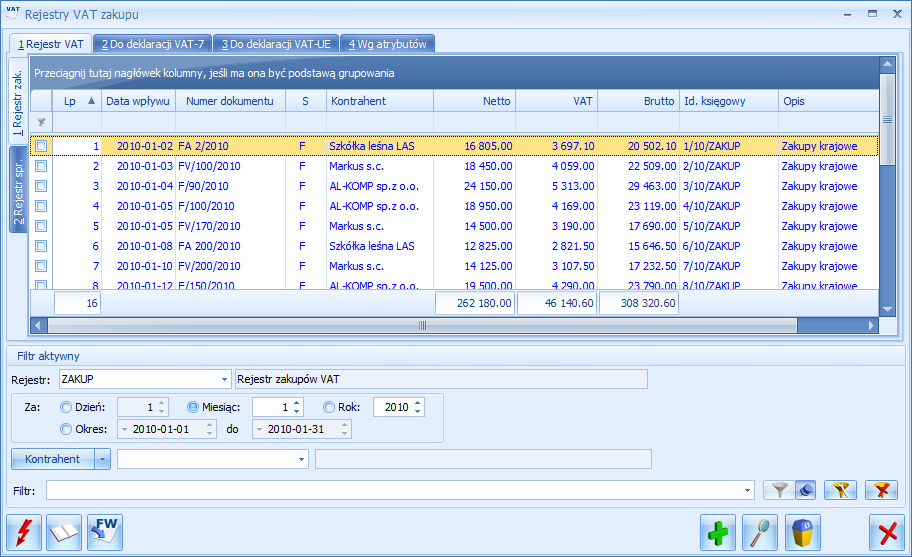Open the start date 2010-01-01 picker
912x557 pixels.
point(125,430)
